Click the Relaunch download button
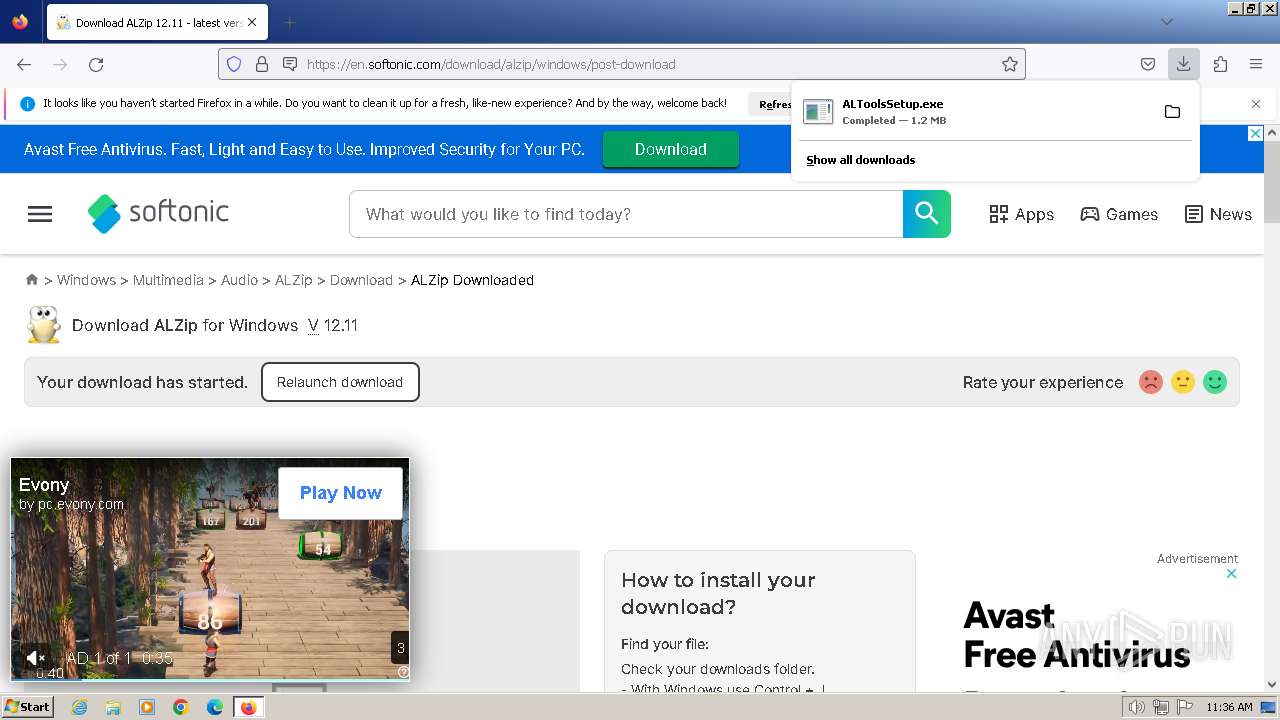Viewport: 1280px width, 720px height. (340, 382)
